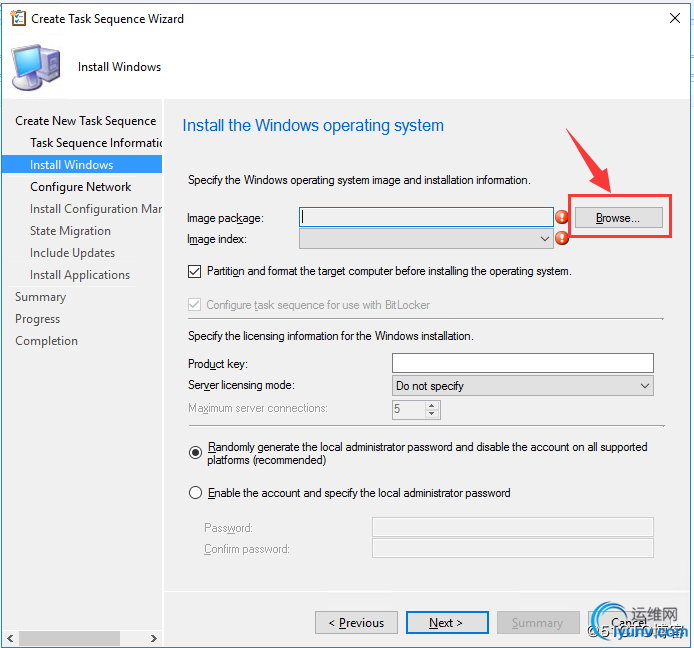Viewport: 694px width, 648px height.
Task: Click the 'Install the Windows operating system' heading
Action: [313, 125]
